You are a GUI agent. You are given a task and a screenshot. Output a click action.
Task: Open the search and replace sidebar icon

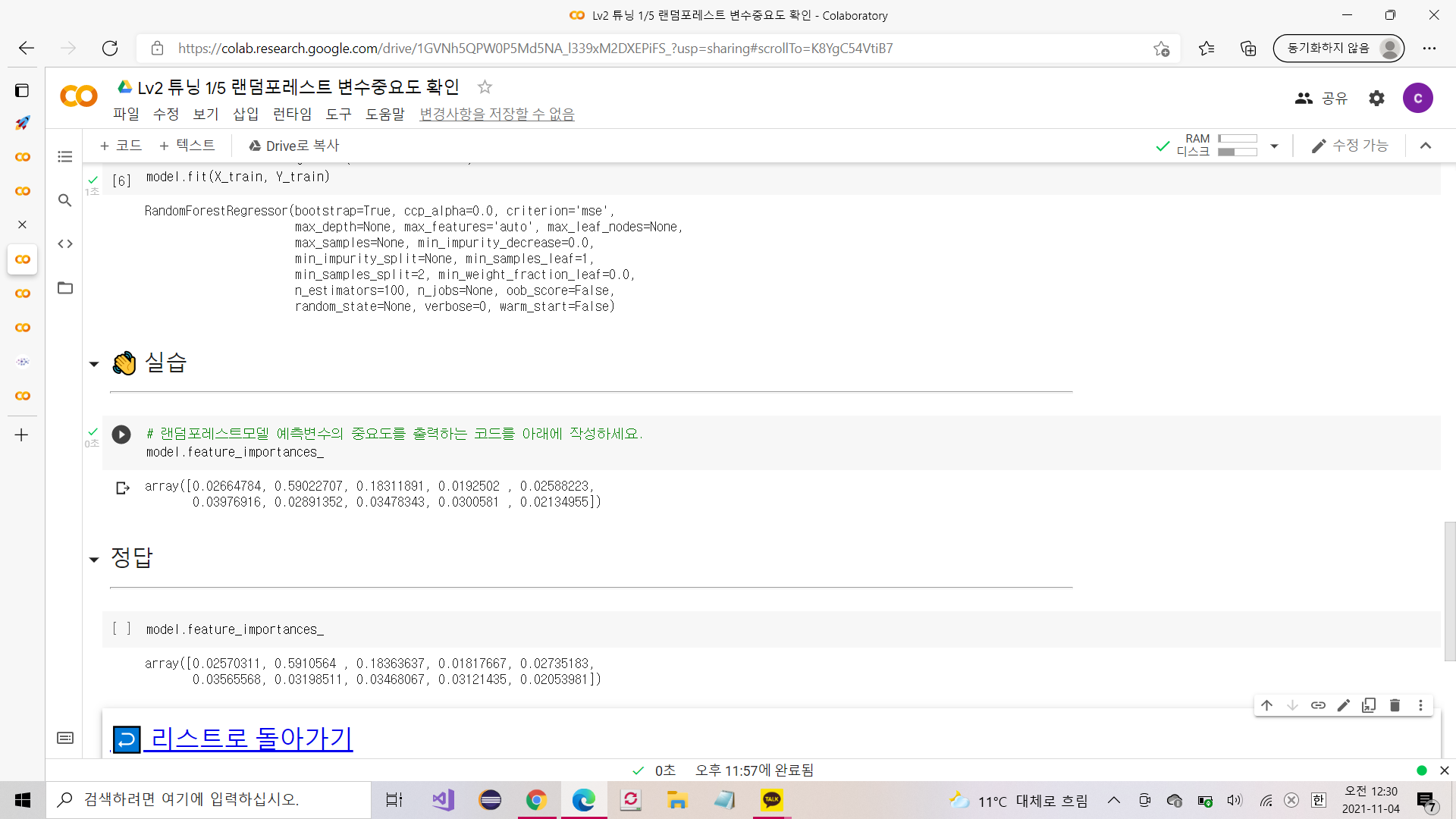pos(65,200)
